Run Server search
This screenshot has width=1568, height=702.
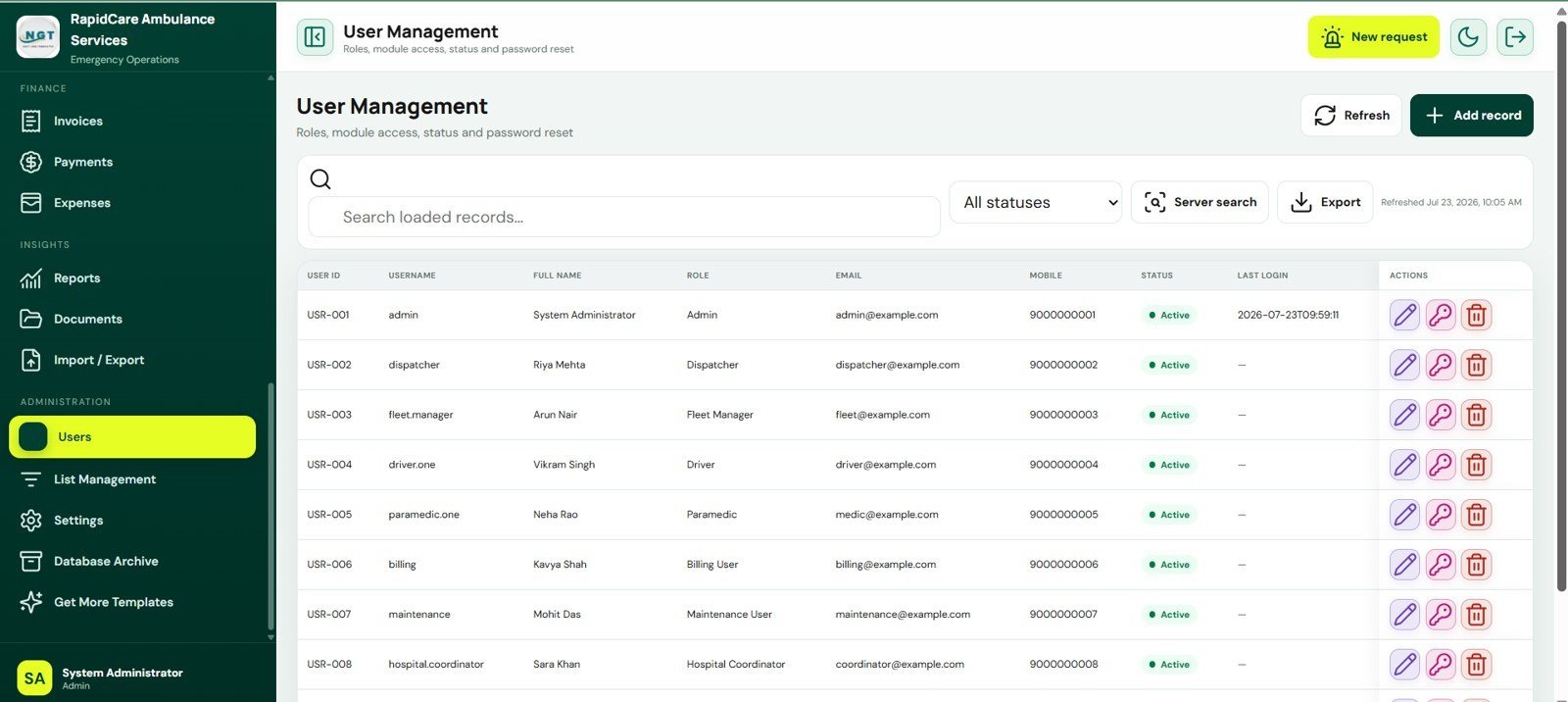click(1200, 202)
